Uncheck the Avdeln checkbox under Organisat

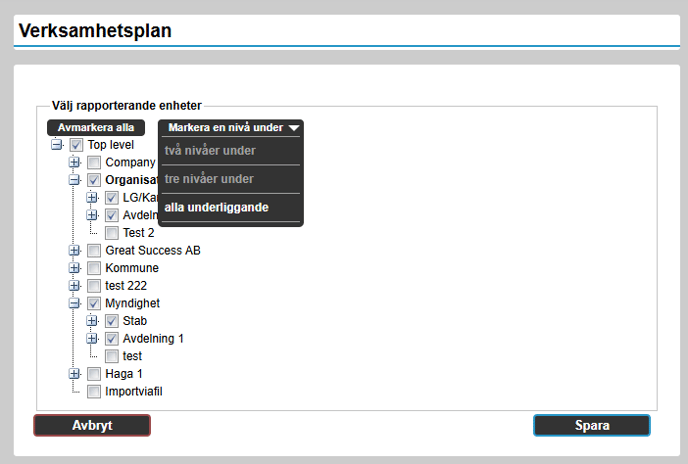pyautogui.click(x=111, y=216)
